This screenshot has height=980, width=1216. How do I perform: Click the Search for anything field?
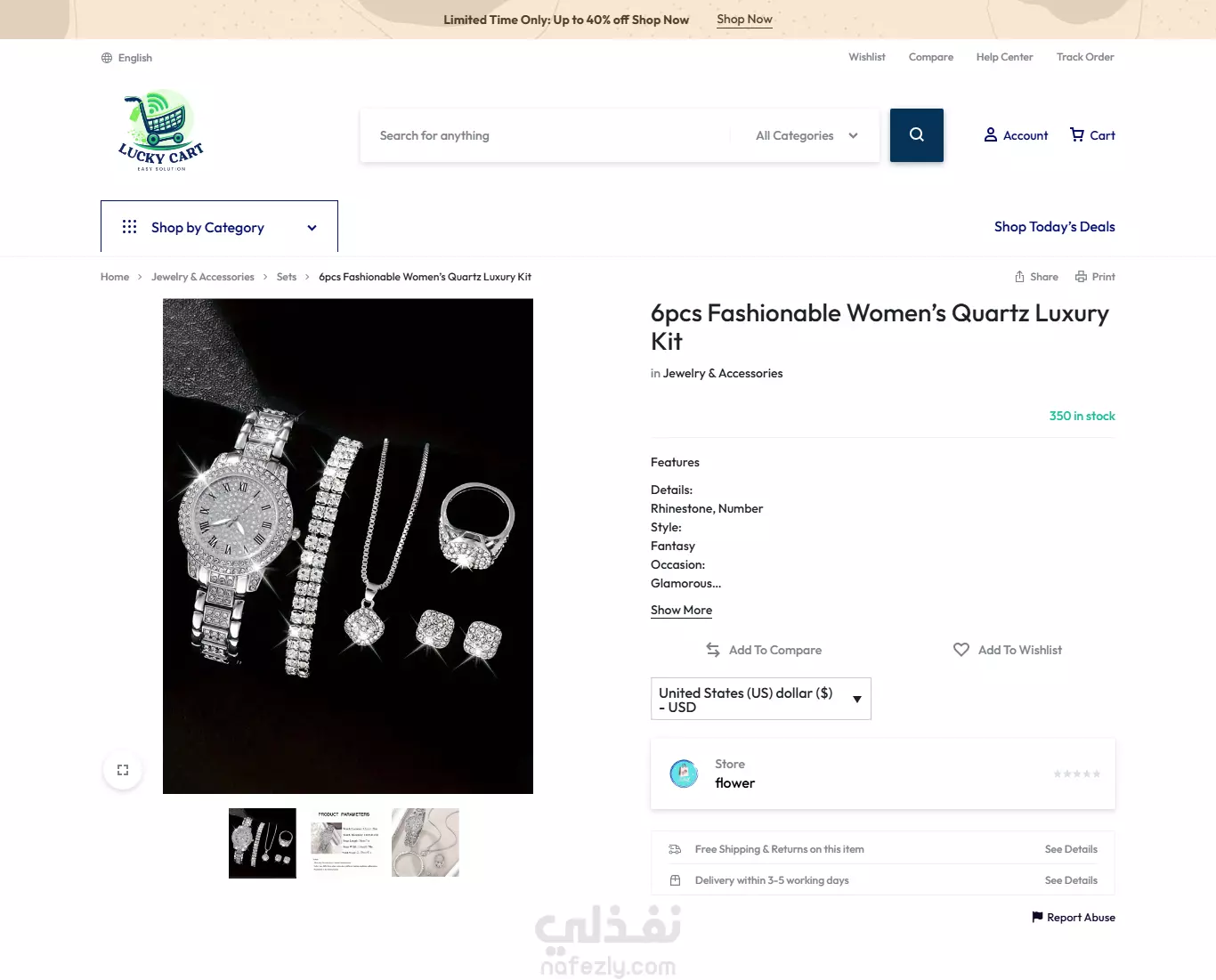point(545,135)
